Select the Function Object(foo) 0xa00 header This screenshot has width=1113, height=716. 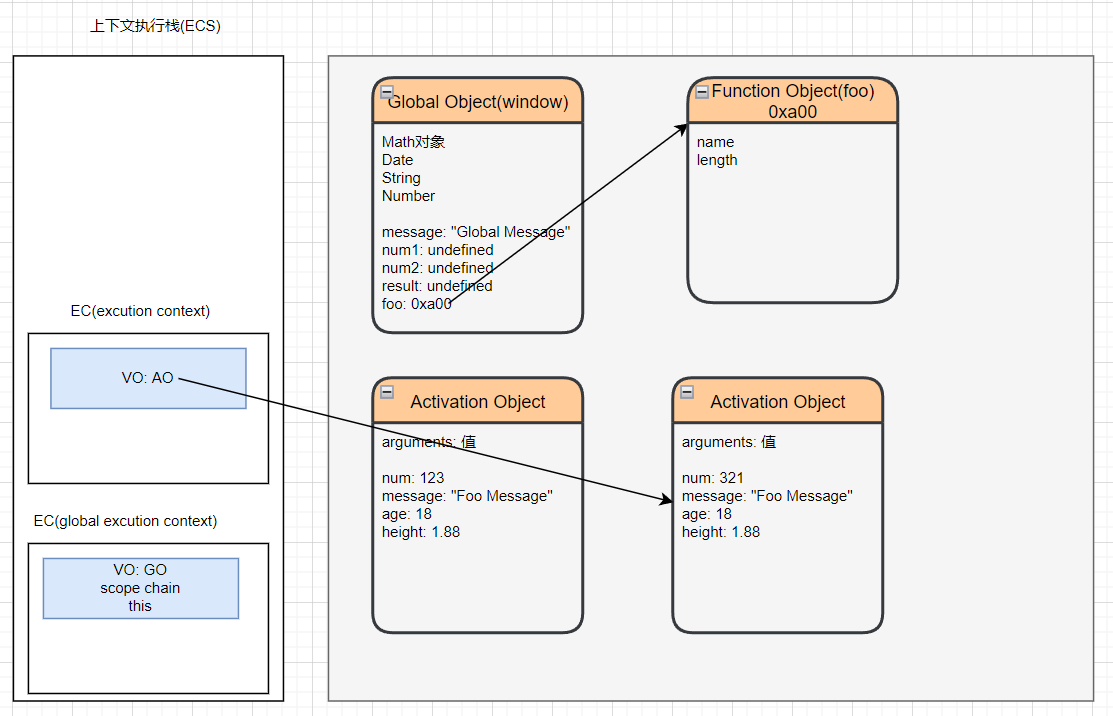[x=793, y=101]
